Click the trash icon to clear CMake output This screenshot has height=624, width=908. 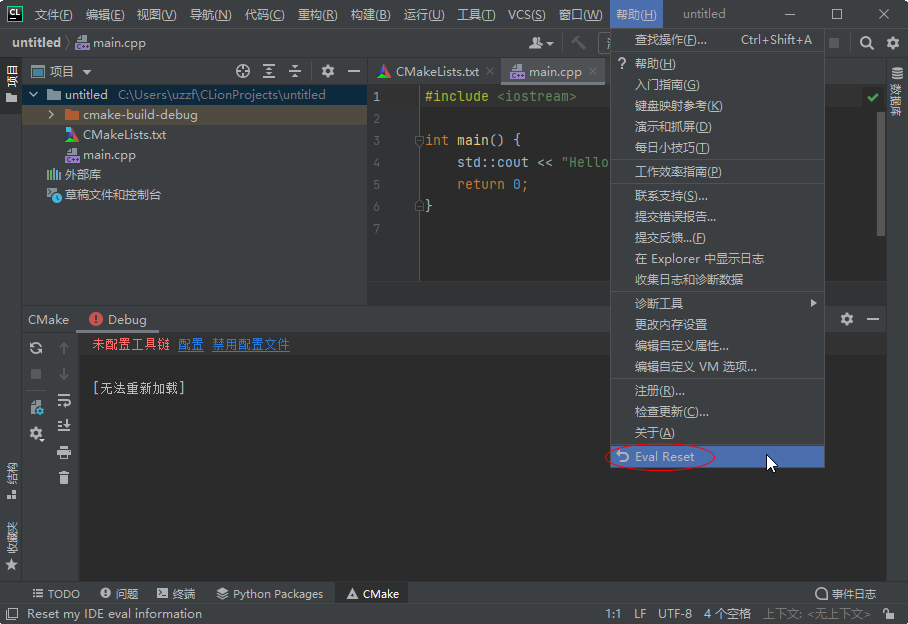tap(64, 478)
